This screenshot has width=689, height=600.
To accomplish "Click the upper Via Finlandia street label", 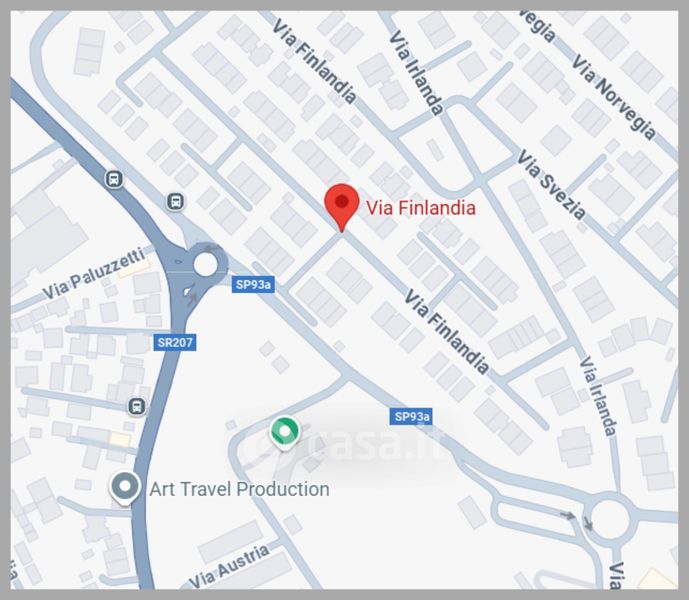I will click(314, 61).
